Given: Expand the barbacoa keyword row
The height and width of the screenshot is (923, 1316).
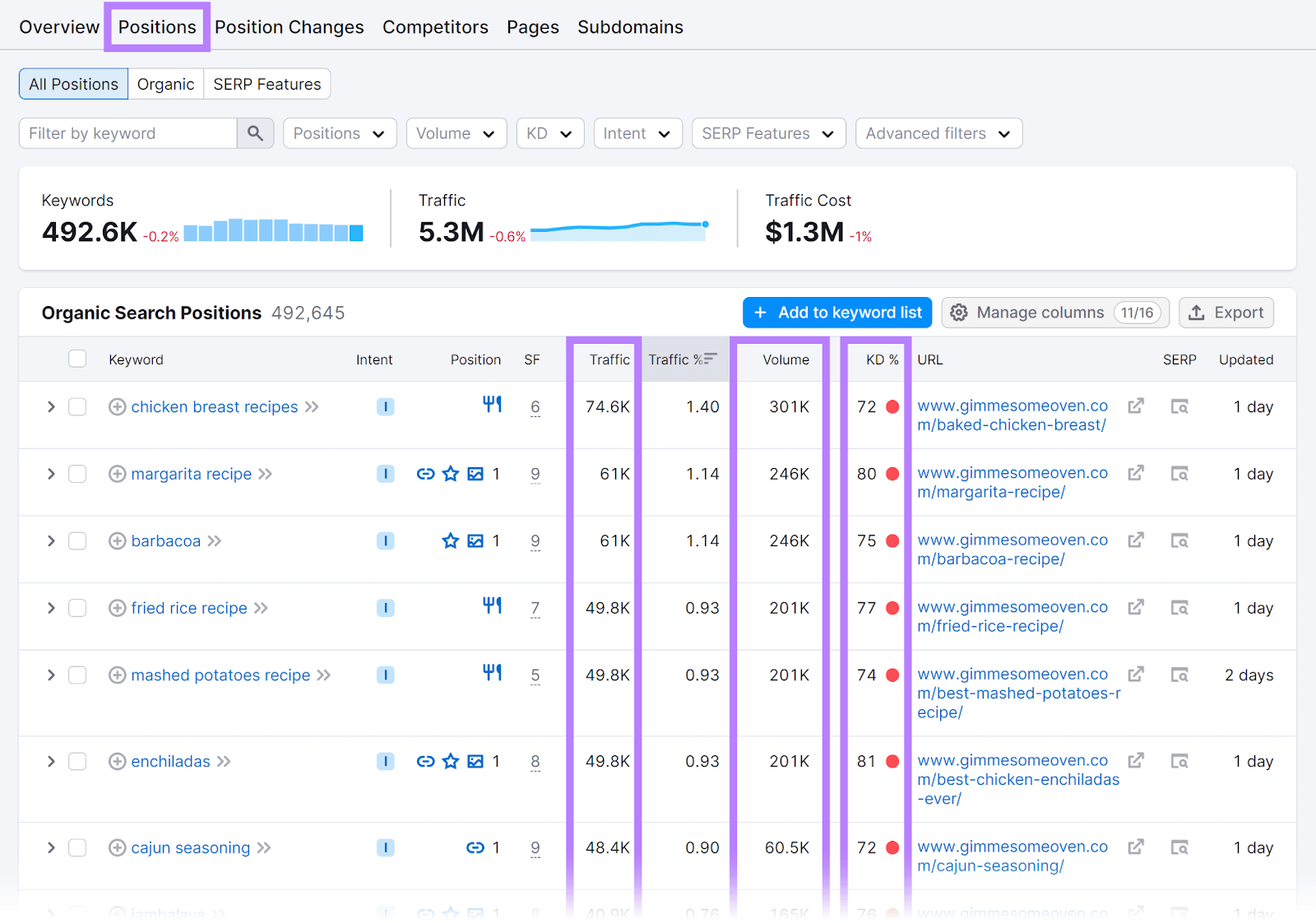Looking at the screenshot, I should pos(50,540).
